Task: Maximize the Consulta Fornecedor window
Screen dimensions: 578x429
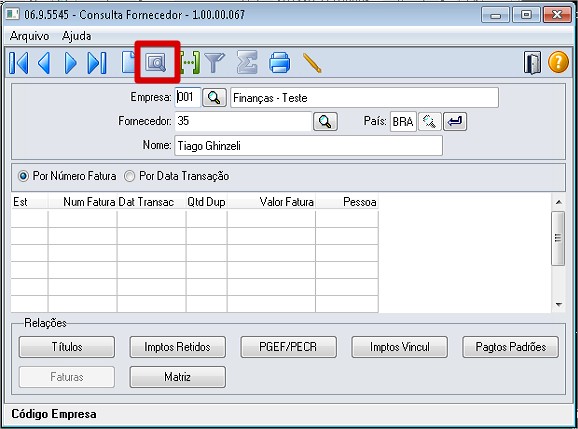Action: coord(526,15)
